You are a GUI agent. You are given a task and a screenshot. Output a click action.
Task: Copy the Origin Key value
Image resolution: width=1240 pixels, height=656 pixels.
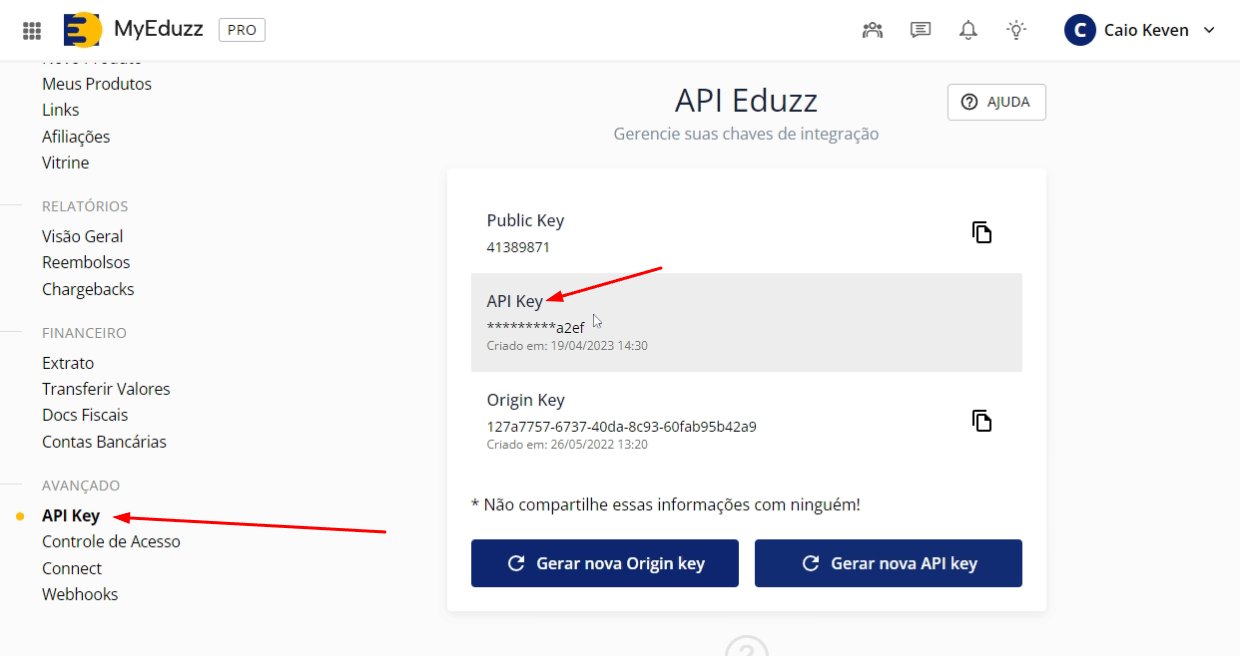tap(982, 420)
